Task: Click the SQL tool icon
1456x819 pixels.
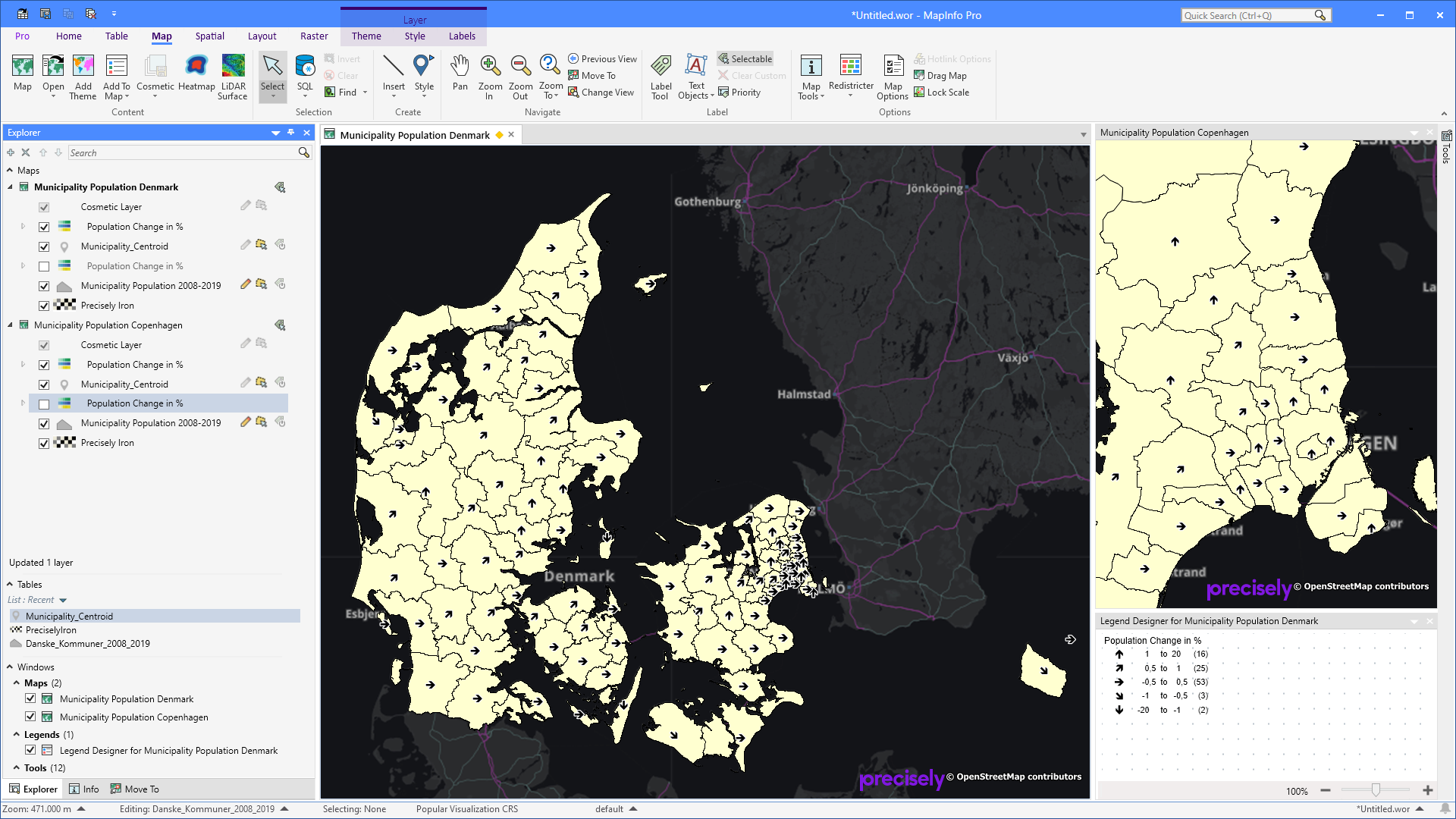Action: [x=305, y=72]
